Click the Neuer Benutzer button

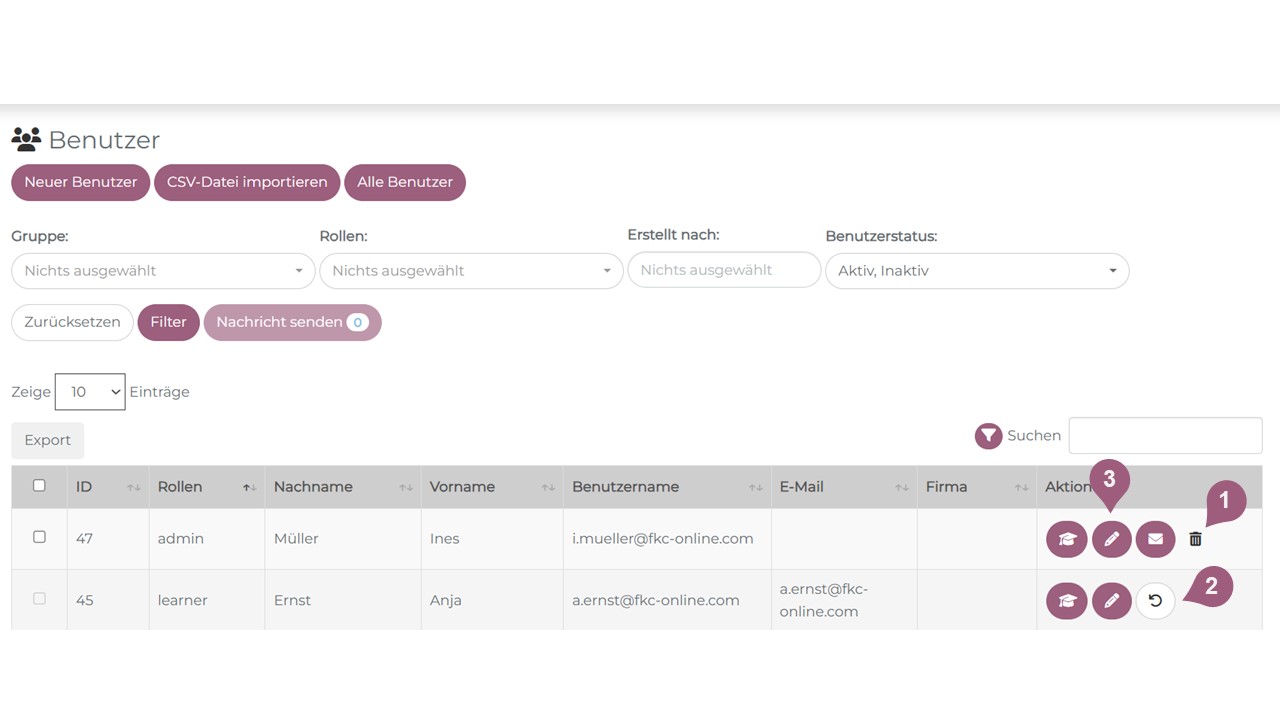(x=80, y=182)
